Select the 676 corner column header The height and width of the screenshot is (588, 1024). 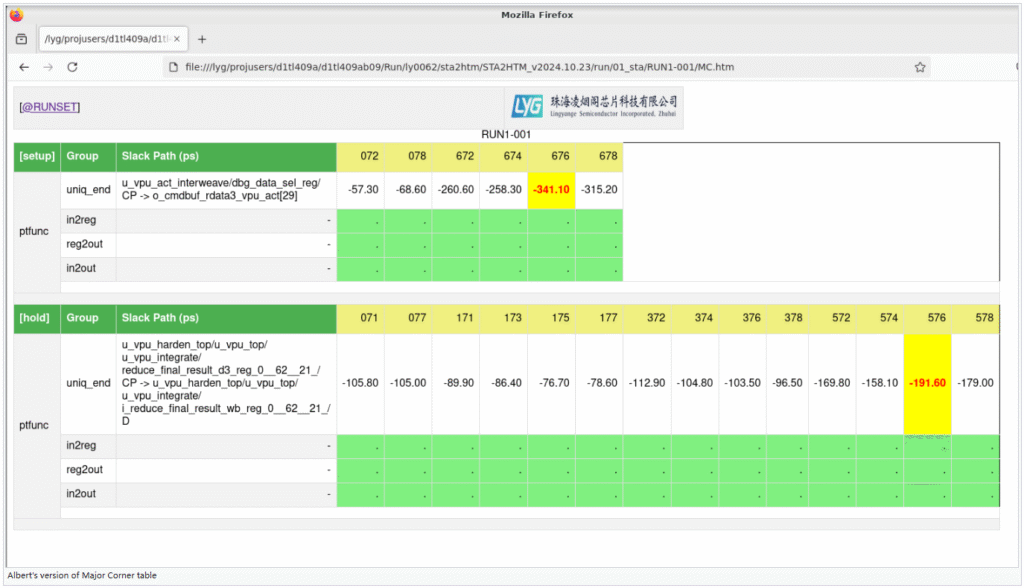click(551, 156)
